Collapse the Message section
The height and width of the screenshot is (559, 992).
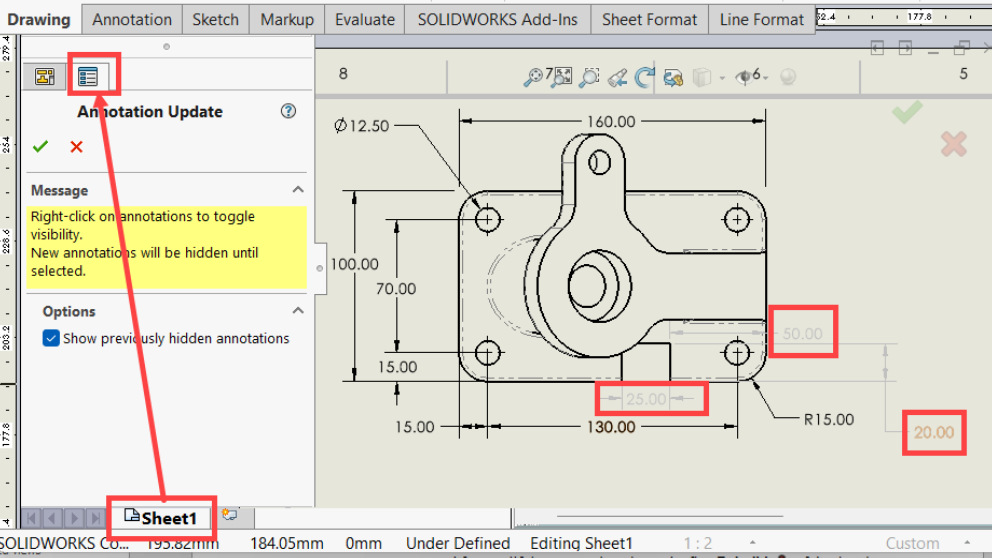click(x=297, y=190)
